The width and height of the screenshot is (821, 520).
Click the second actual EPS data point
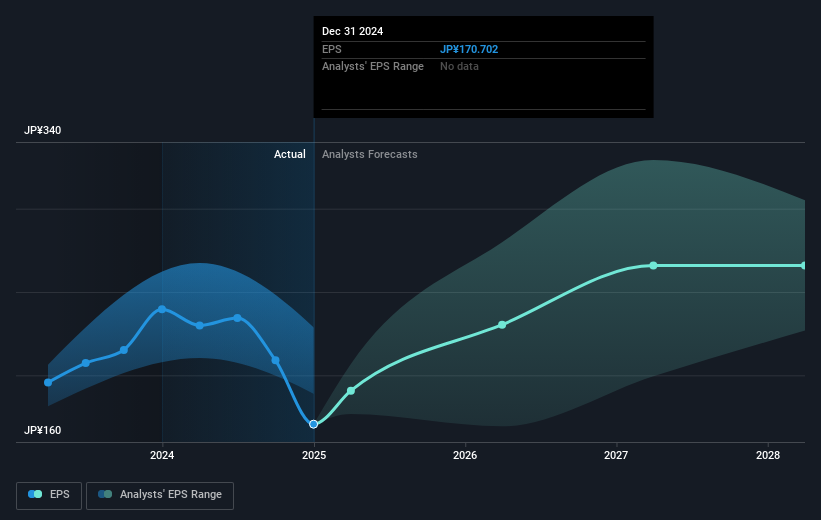(x=86, y=363)
